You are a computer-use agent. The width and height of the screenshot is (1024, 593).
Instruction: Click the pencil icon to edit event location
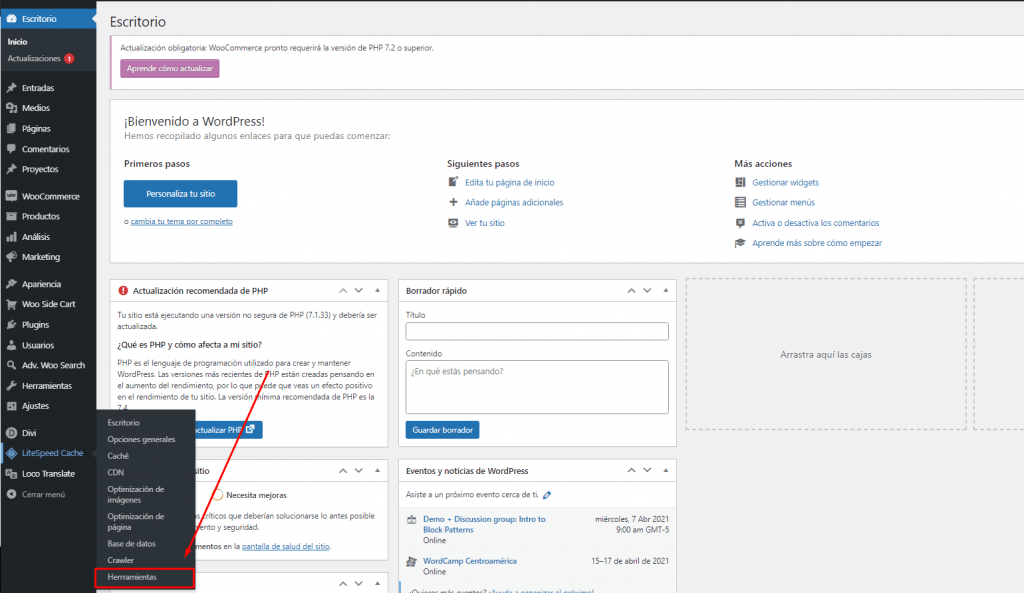click(x=547, y=495)
